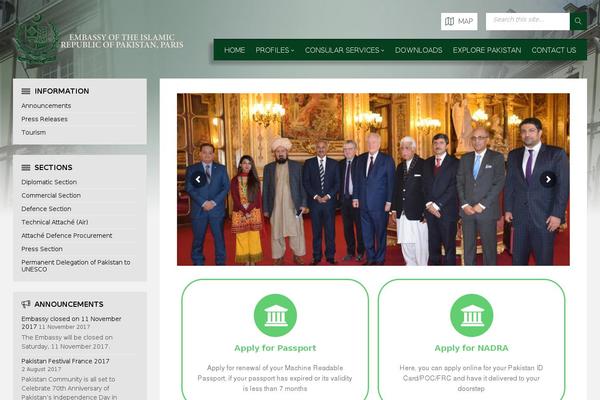
Task: Click the INFORMATION heading list icon
Action: pos(26,91)
